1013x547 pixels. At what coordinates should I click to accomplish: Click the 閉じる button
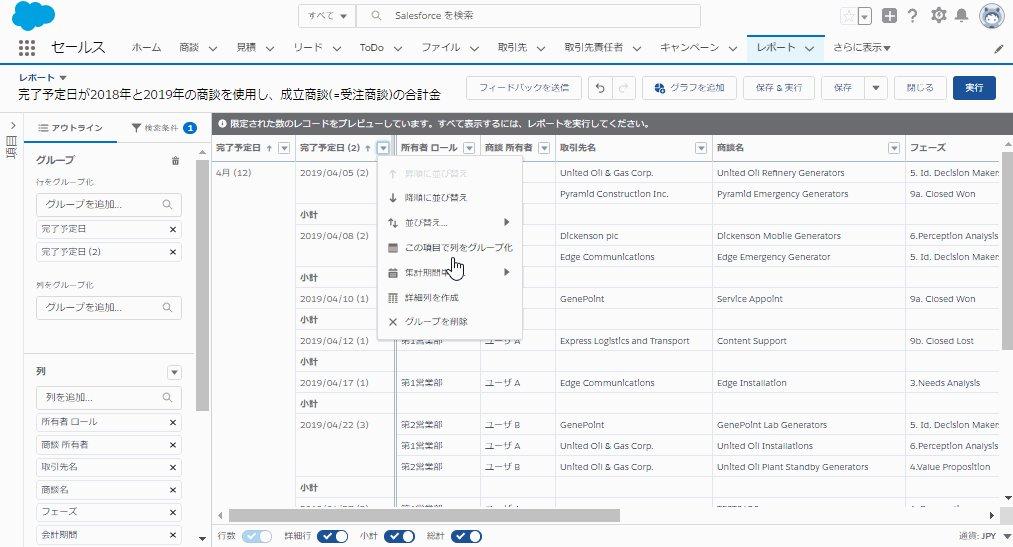(x=920, y=88)
